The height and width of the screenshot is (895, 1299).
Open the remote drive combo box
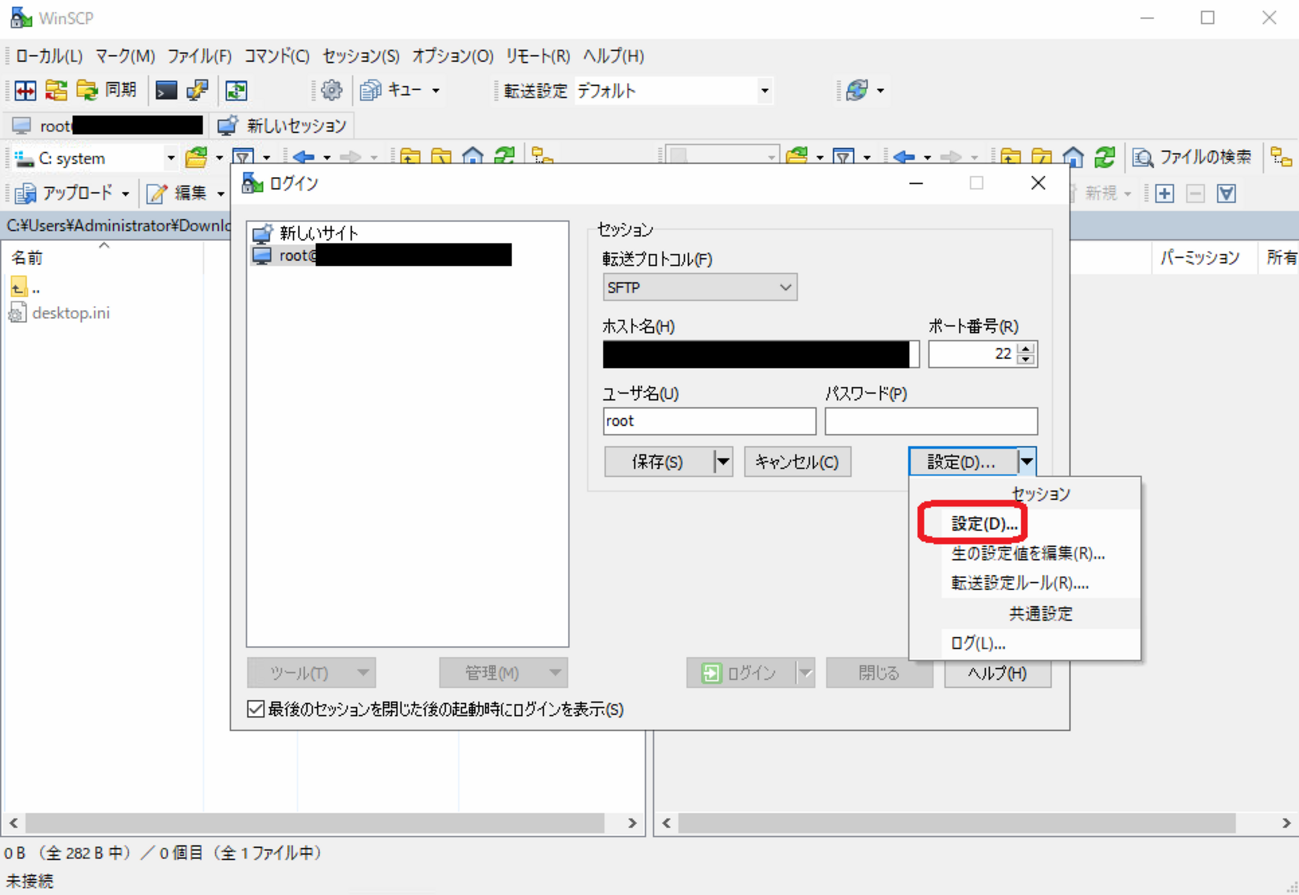(723, 158)
